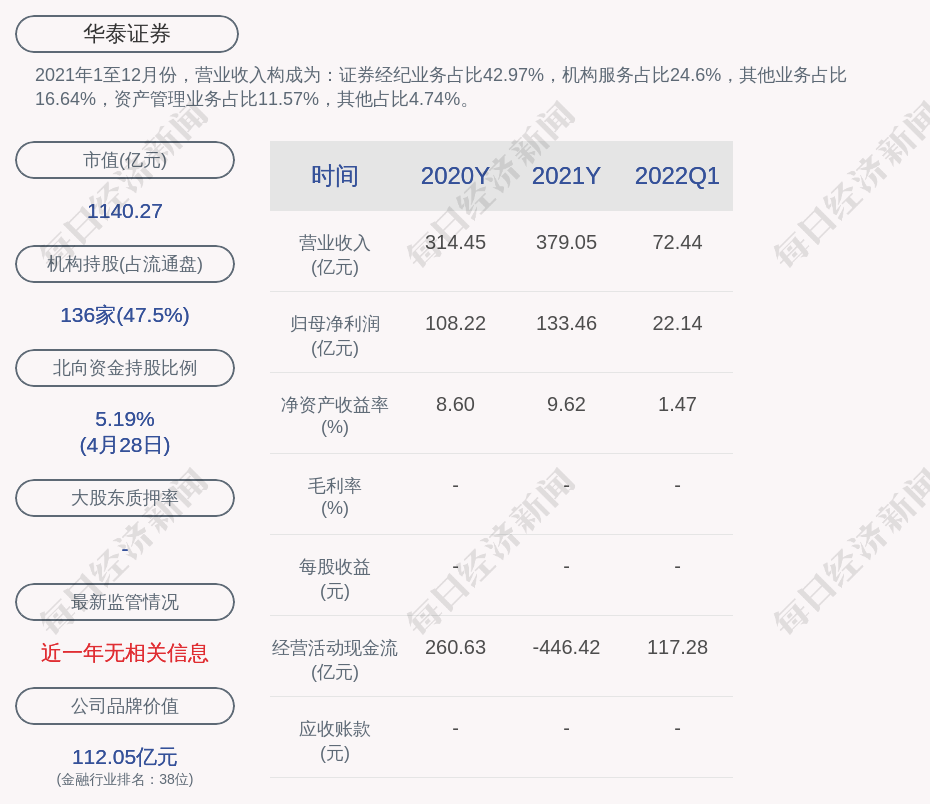Click ROE value 1.47

(x=677, y=404)
